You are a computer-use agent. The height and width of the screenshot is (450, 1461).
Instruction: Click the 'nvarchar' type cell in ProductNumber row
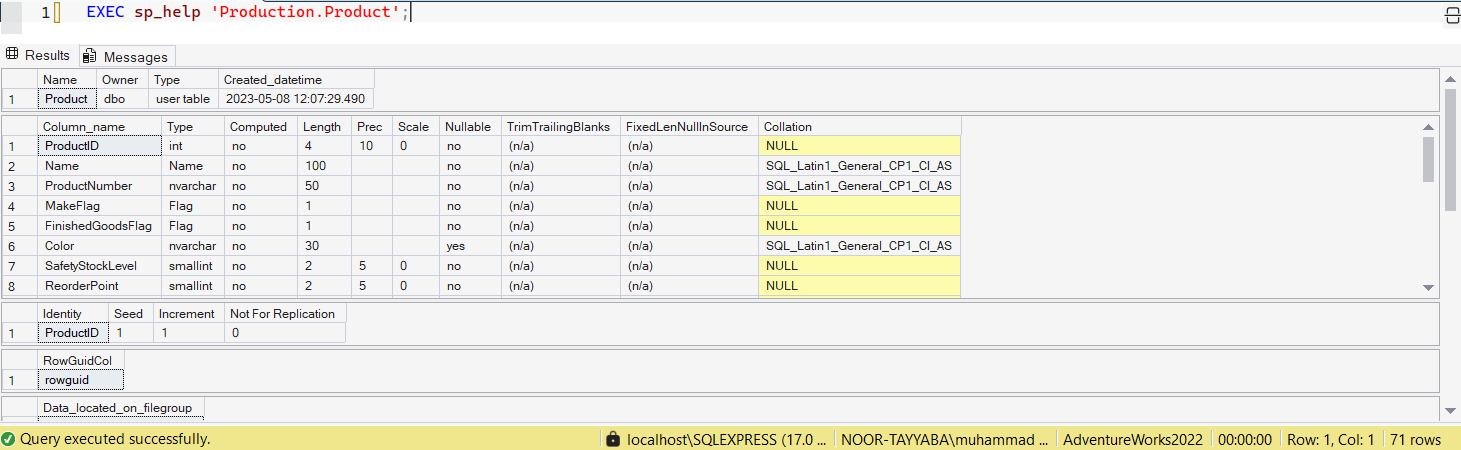point(192,186)
